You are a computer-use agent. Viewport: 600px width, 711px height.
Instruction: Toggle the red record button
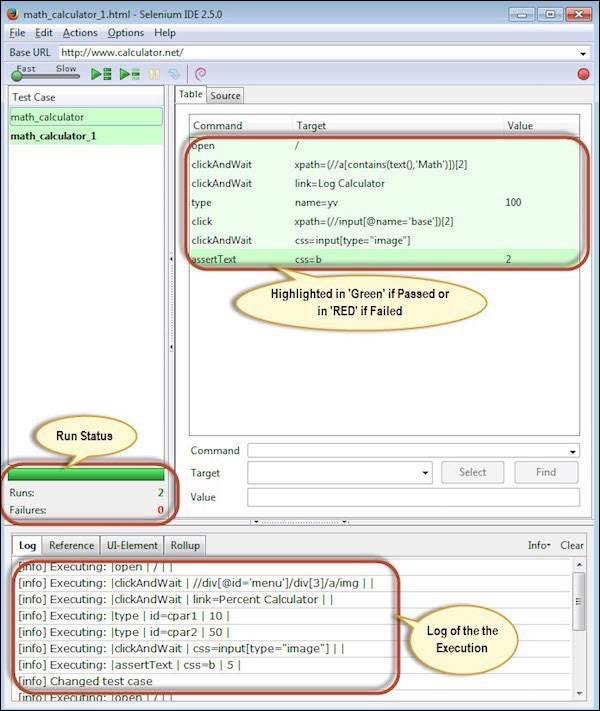click(584, 74)
